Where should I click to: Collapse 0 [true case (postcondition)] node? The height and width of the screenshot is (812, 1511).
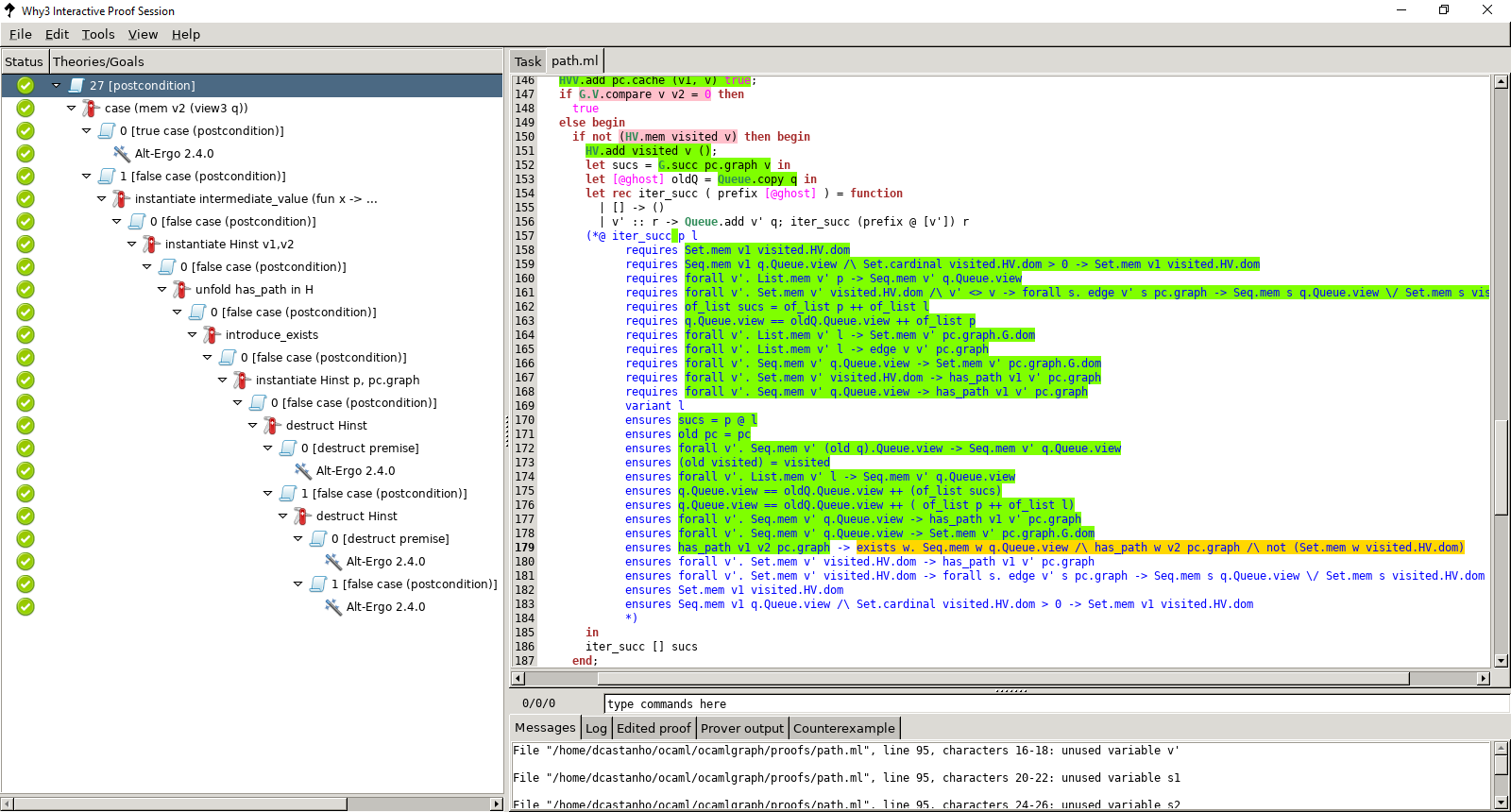[86, 130]
